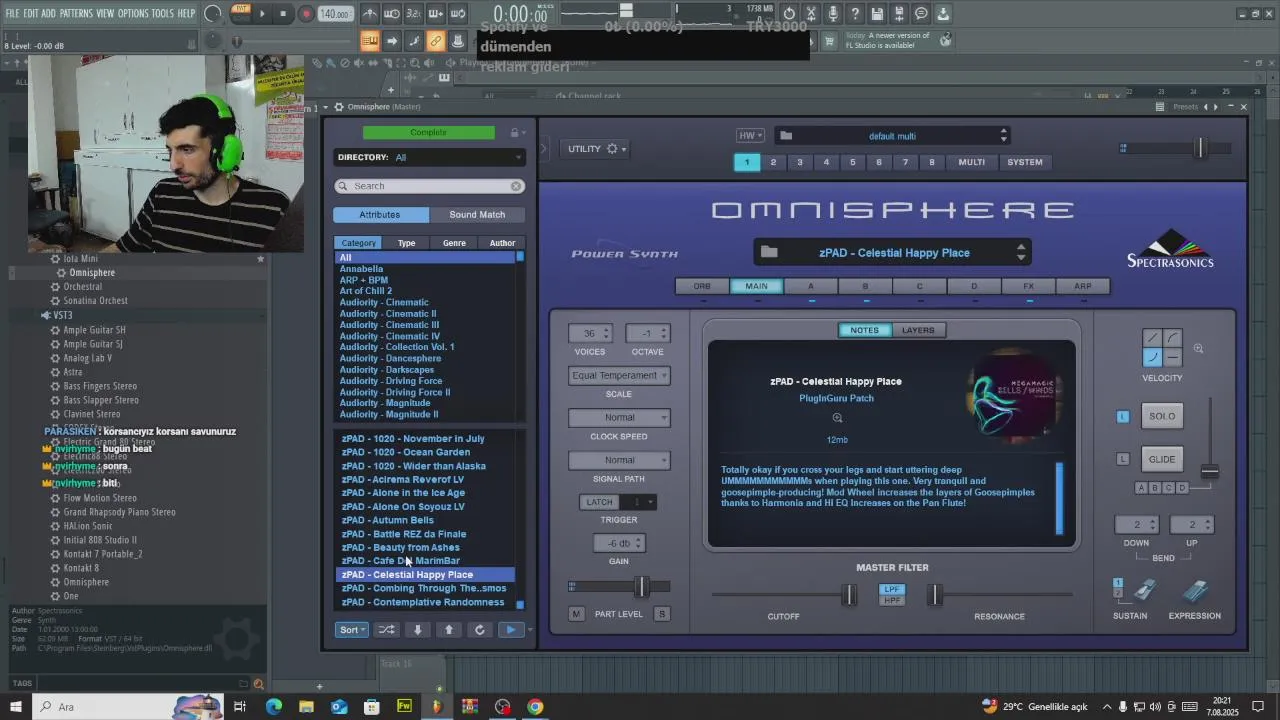Toggle the Latch trigger button
1280x720 pixels.
[599, 502]
